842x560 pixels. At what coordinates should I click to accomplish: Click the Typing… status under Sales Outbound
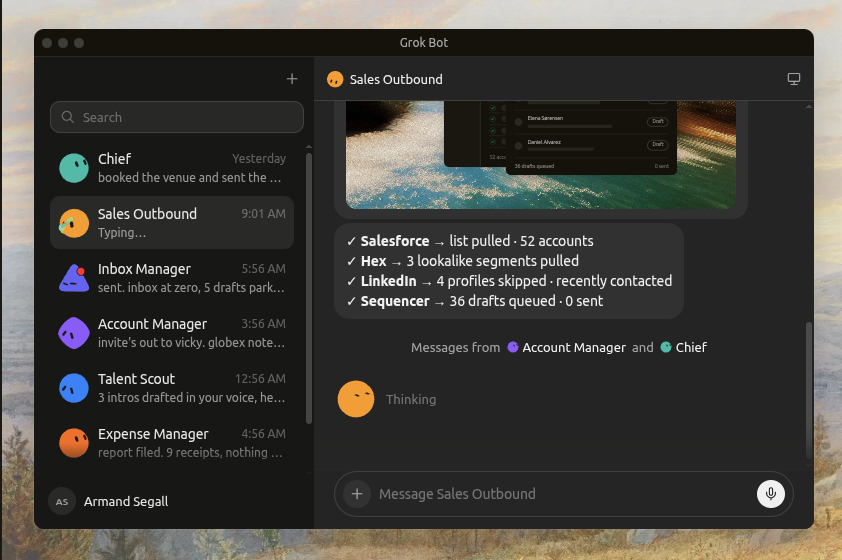click(122, 232)
